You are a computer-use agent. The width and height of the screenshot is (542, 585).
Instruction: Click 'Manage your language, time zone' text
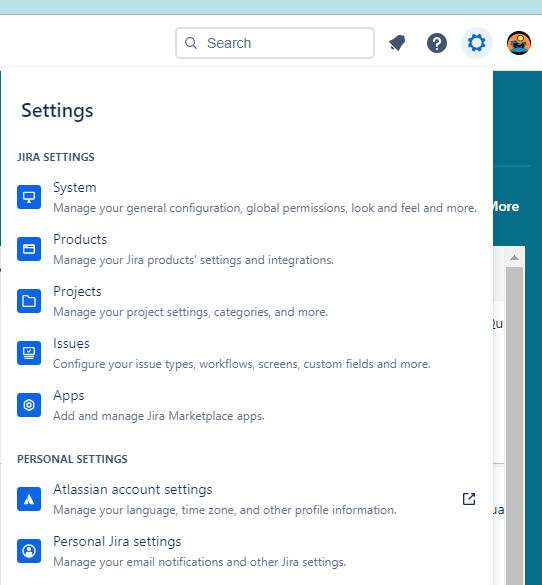[225, 510]
